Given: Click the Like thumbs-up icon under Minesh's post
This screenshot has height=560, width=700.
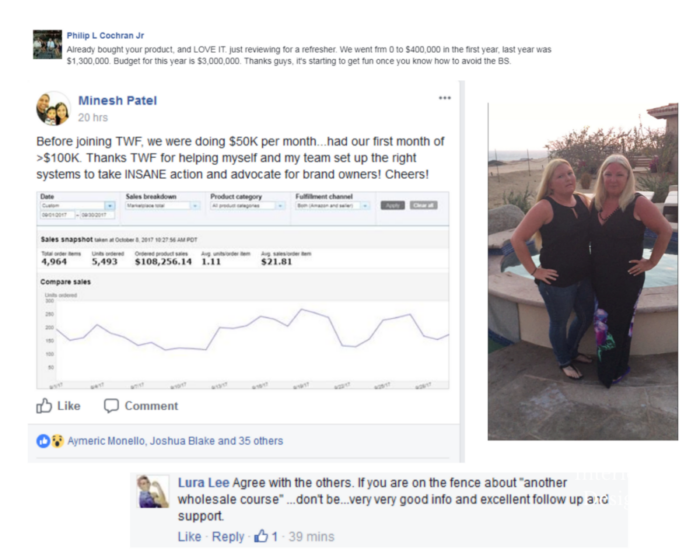Looking at the screenshot, I should (x=44, y=406).
